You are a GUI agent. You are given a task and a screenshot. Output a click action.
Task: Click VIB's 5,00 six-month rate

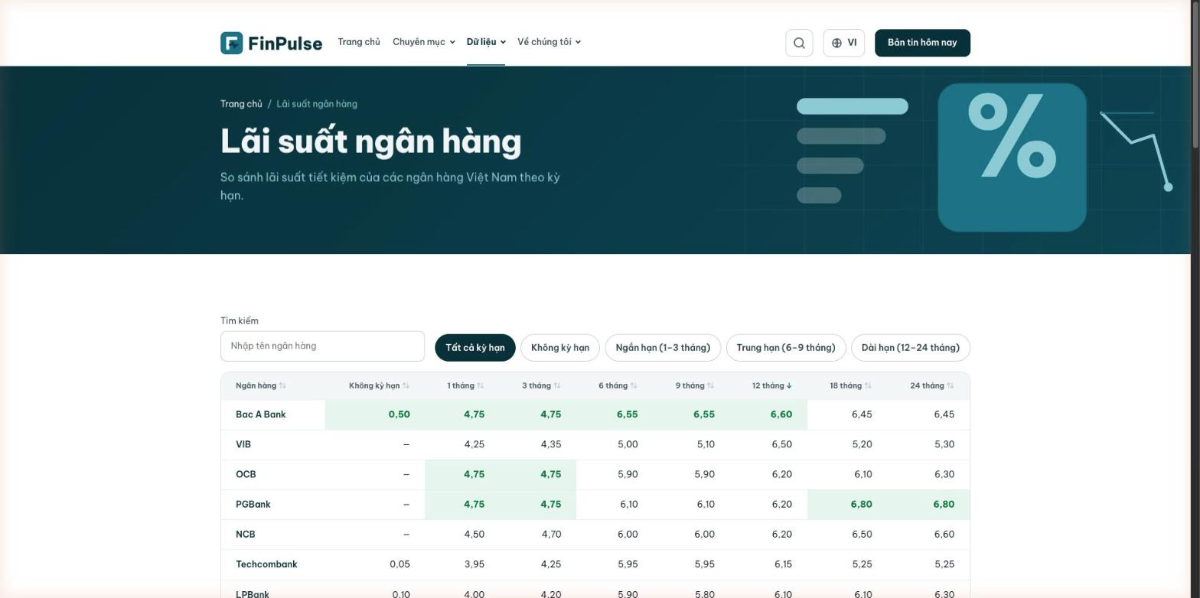pyautogui.click(x=627, y=444)
